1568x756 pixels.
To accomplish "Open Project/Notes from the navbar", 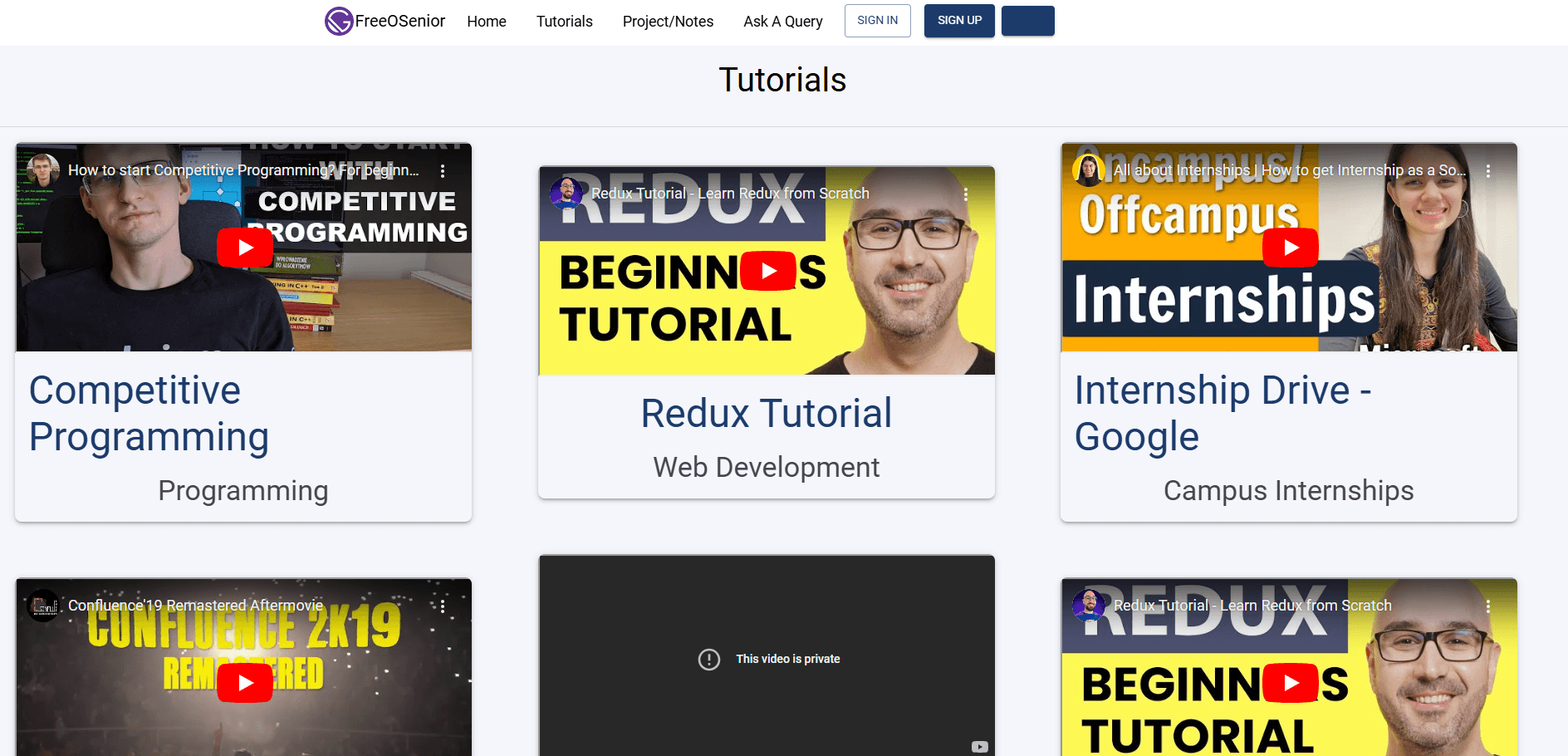I will pyautogui.click(x=668, y=22).
